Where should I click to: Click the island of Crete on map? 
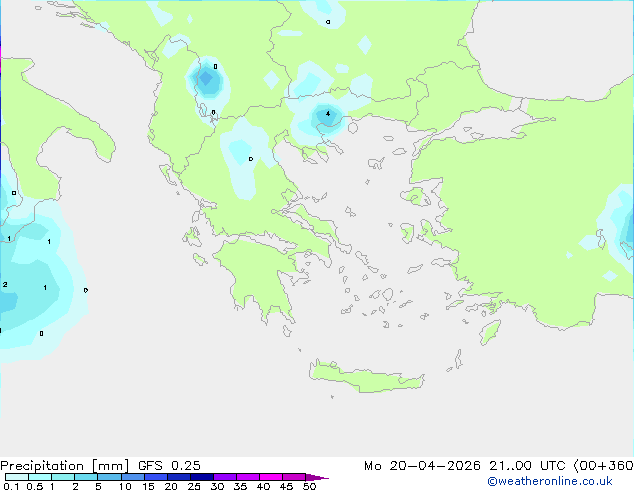(x=366, y=376)
